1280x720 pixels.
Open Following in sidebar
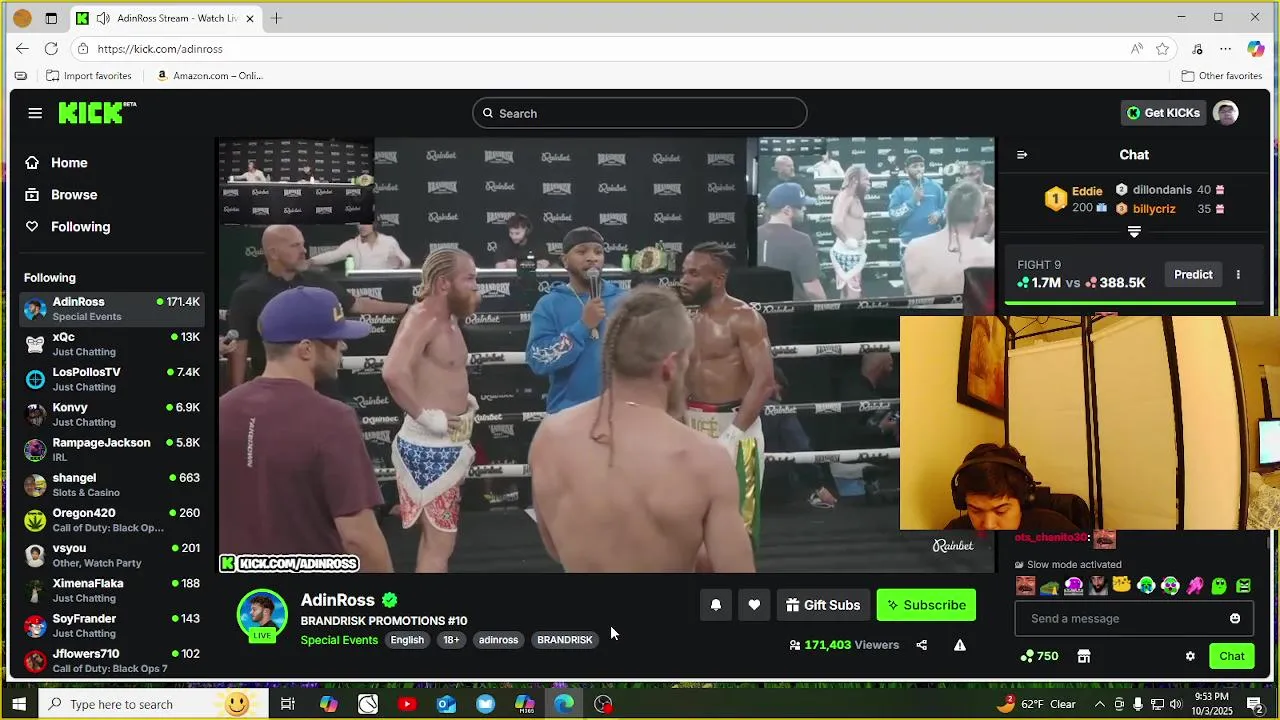point(80,226)
